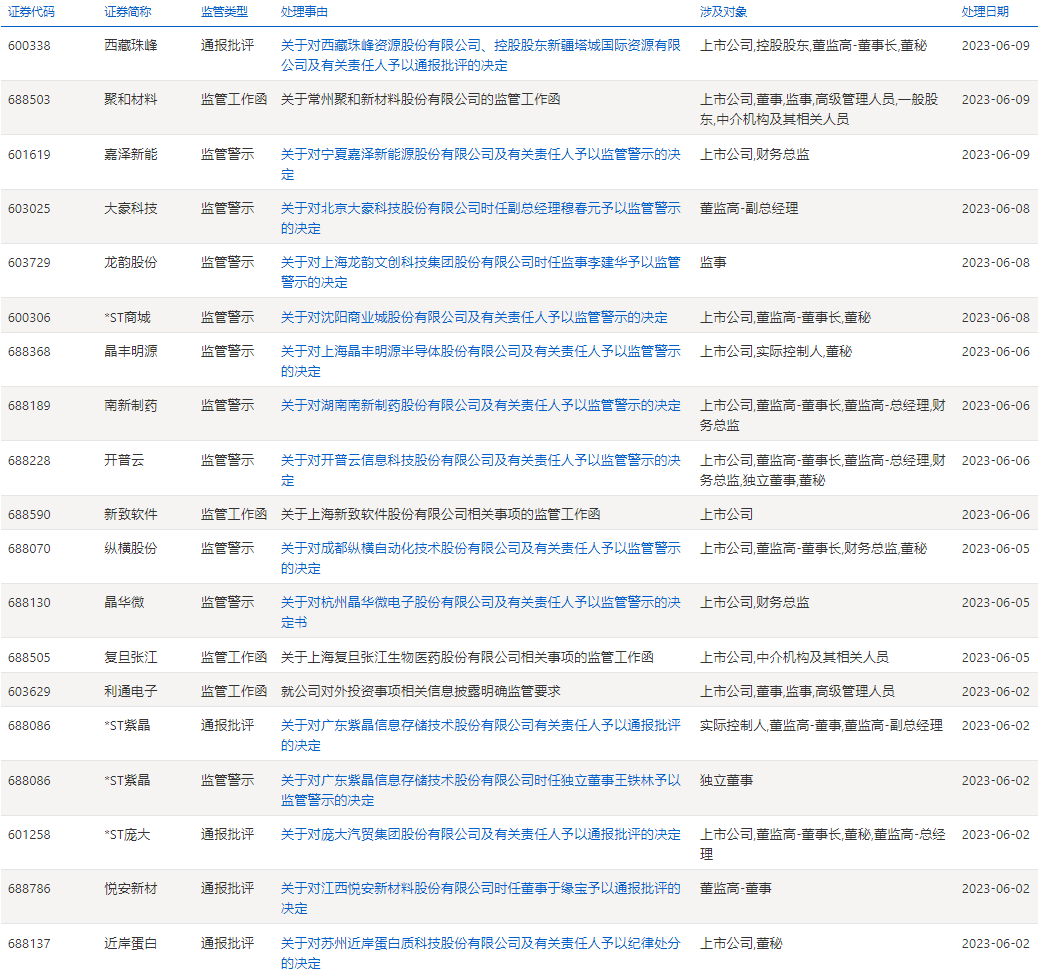Screen dimensions: 1044x978
Task: Select stock code 600338
Action: pyautogui.click(x=29, y=46)
